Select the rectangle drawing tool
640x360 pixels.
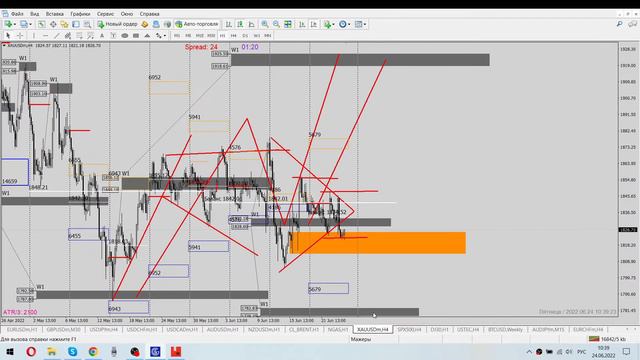[x=136, y=36]
